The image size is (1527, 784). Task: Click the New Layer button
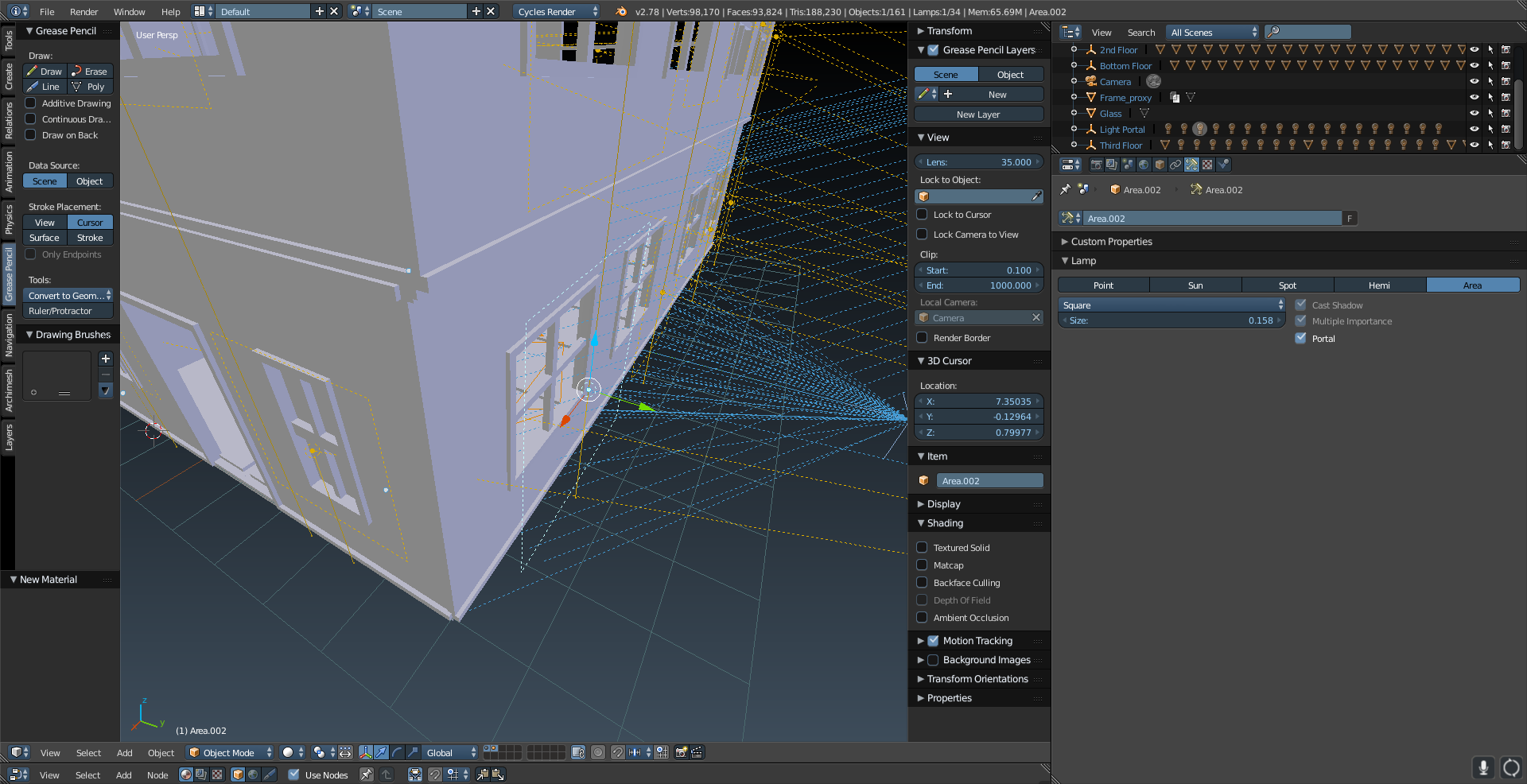pyautogui.click(x=978, y=114)
